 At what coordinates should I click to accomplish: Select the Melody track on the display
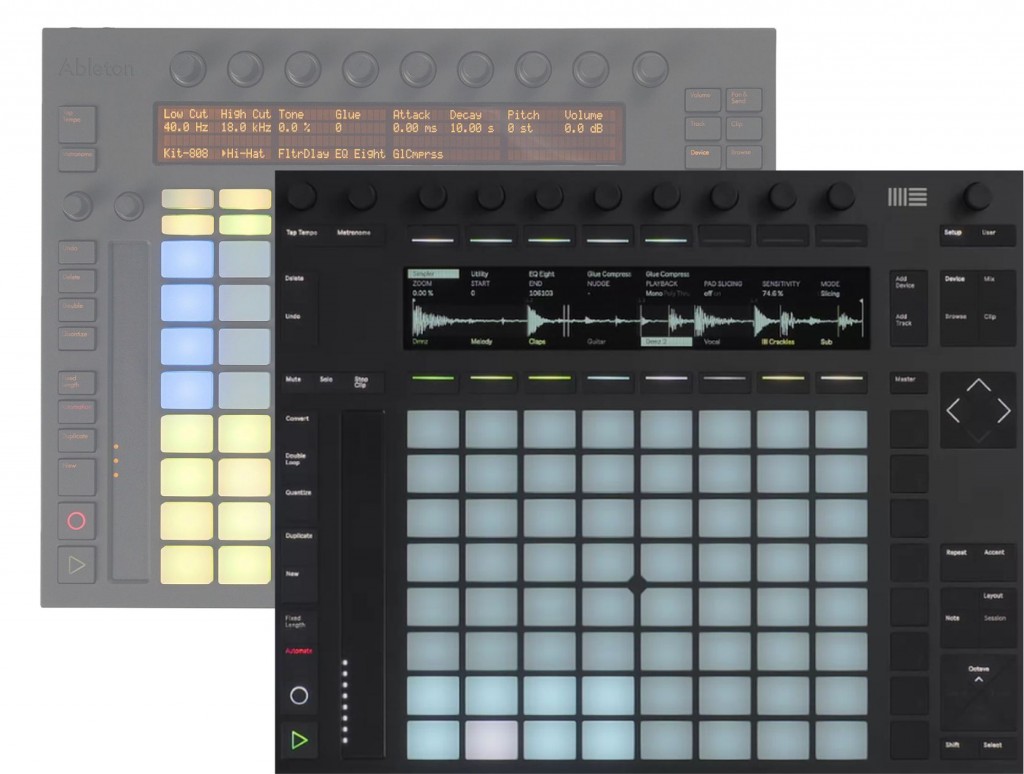(481, 342)
